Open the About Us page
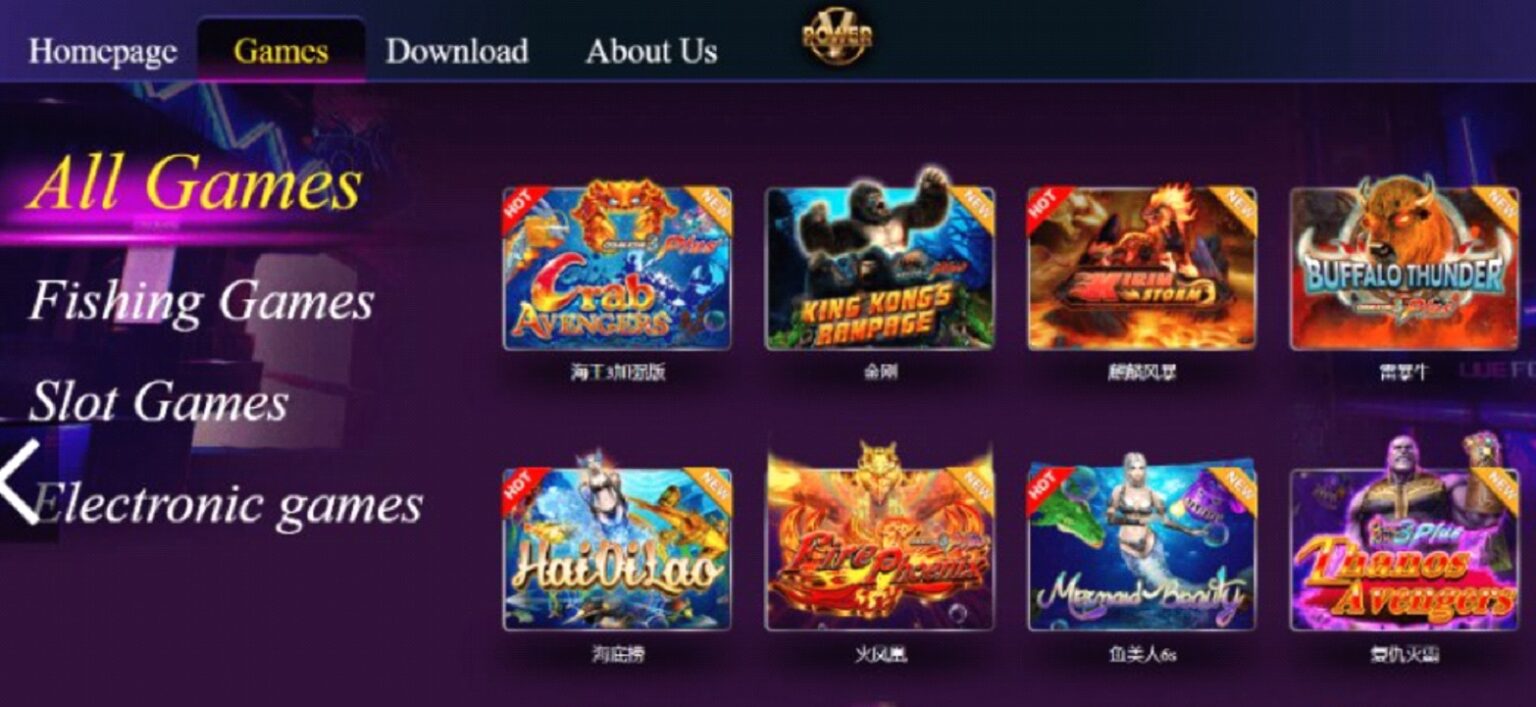 click(652, 51)
